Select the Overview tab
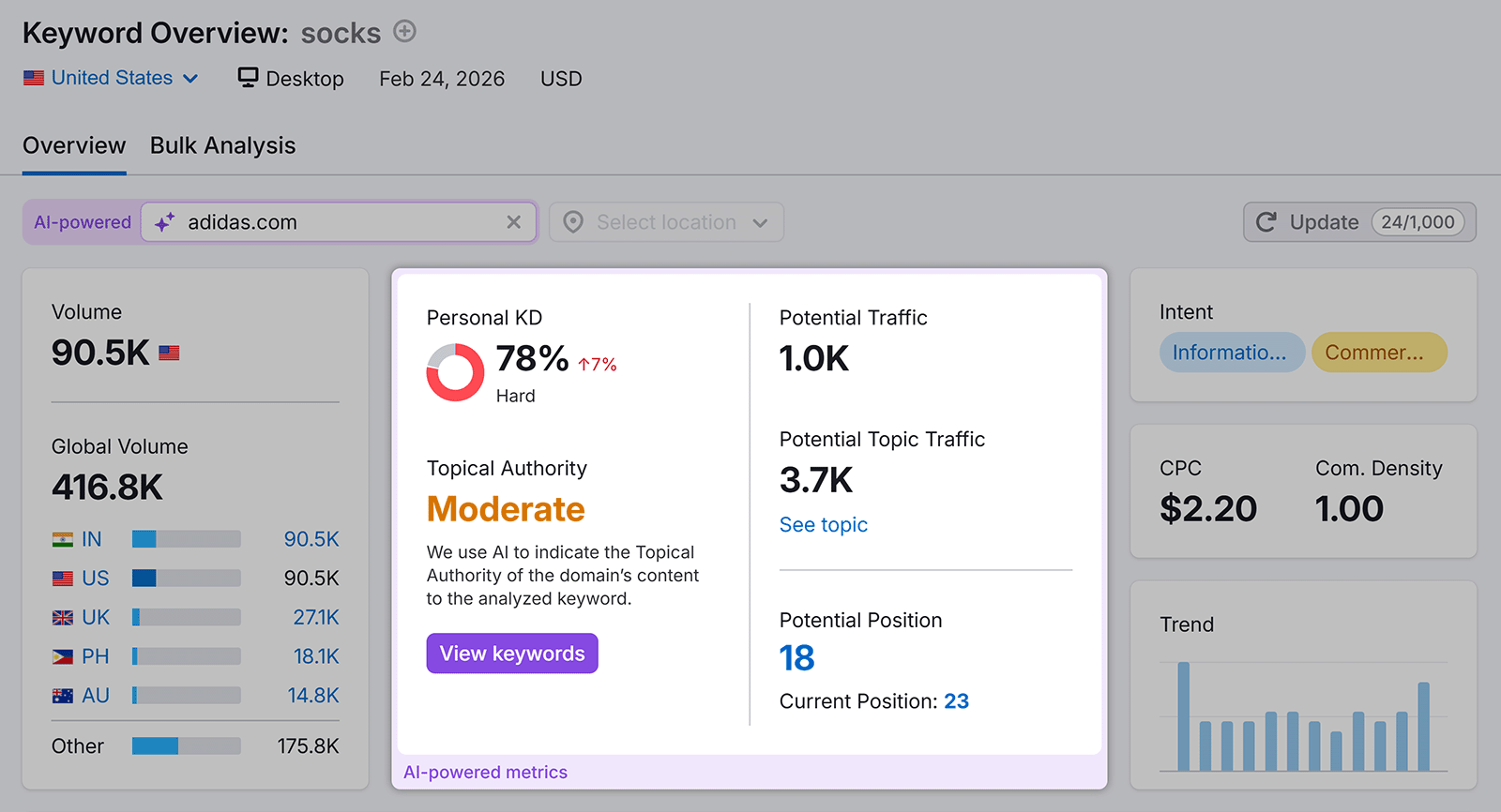 (x=73, y=145)
